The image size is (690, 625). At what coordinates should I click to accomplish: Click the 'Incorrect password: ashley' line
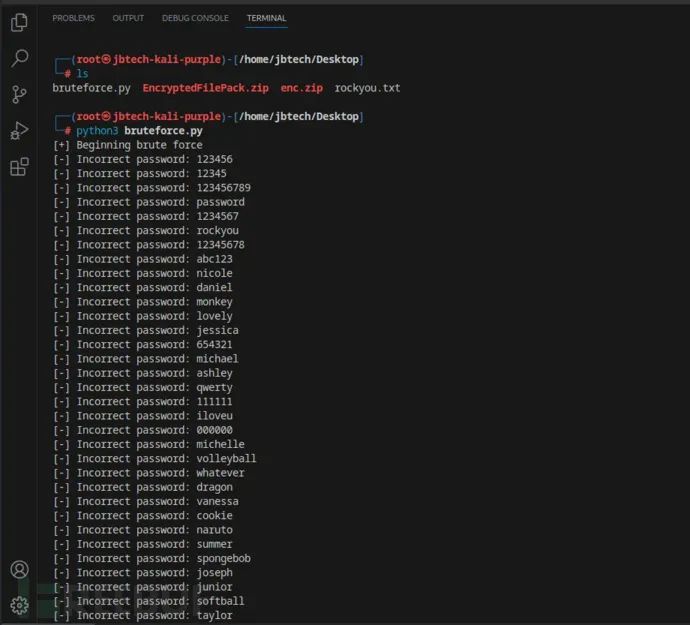[143, 373]
